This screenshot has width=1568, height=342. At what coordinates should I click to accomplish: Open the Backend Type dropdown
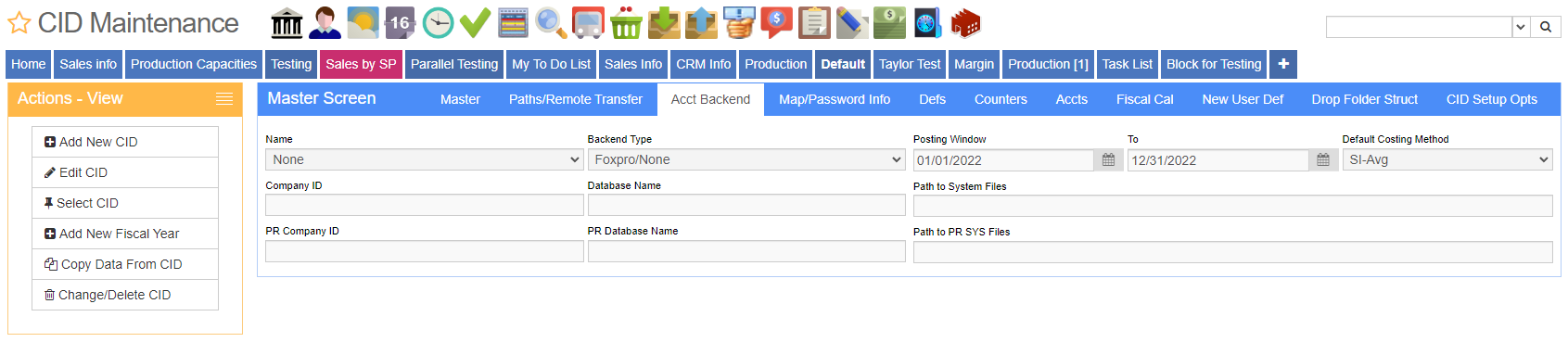[x=746, y=159]
